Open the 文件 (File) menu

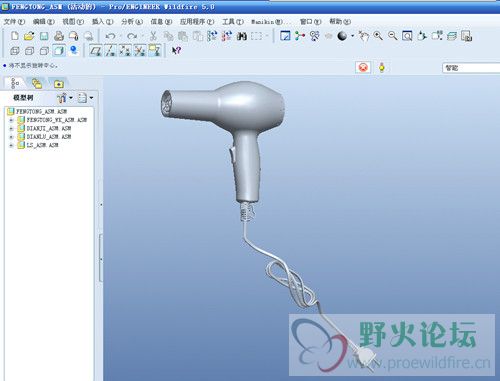click(x=14, y=22)
